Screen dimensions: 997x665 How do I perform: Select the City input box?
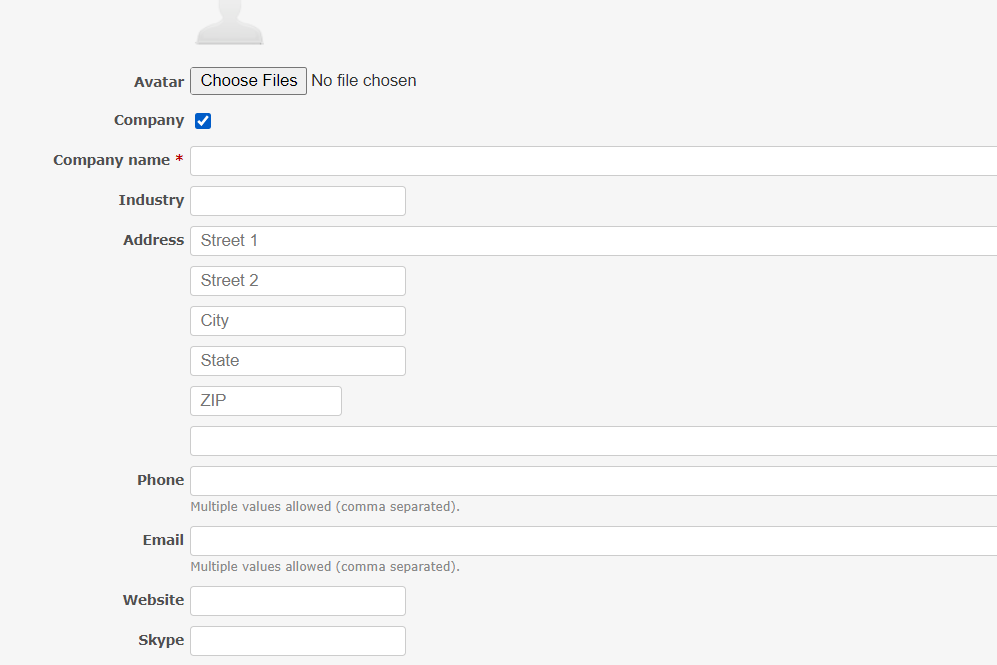[x=297, y=320]
